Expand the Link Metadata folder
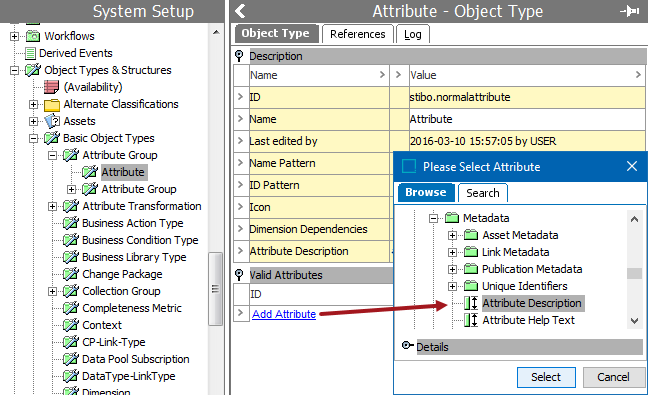The height and width of the screenshot is (395, 648). click(452, 252)
